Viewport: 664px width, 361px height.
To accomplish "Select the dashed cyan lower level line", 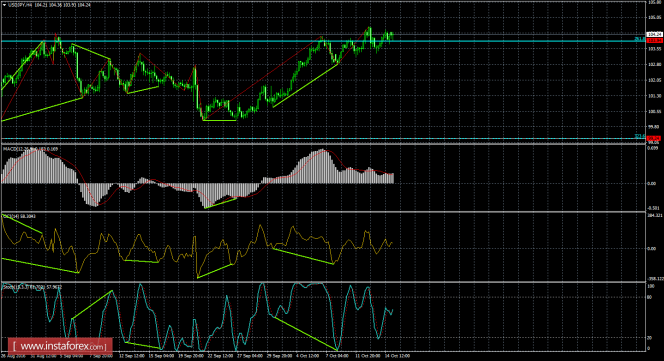I will tap(323, 138).
